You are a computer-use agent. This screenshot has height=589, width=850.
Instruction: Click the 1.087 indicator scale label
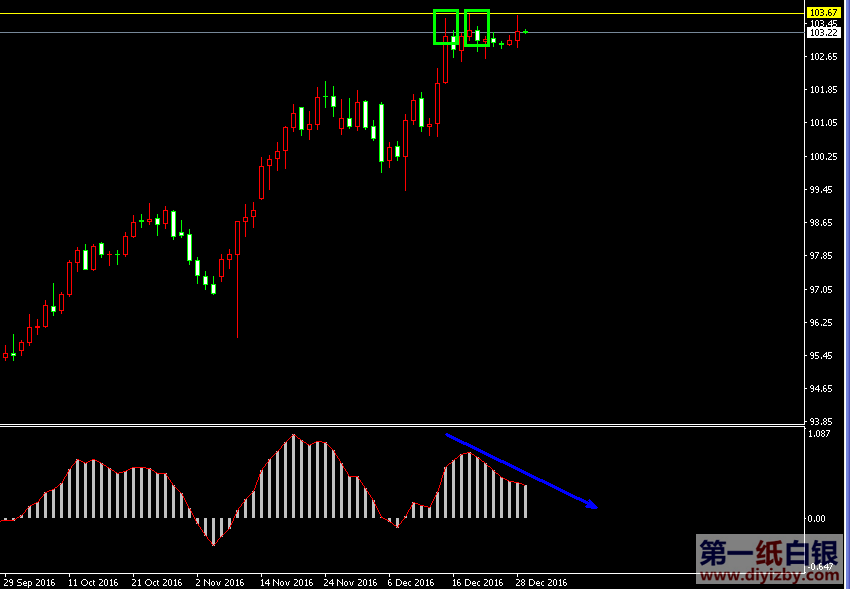(817, 434)
